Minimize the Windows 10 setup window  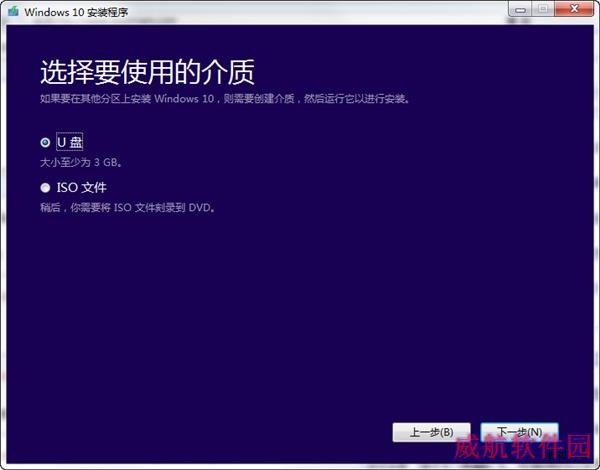click(520, 9)
